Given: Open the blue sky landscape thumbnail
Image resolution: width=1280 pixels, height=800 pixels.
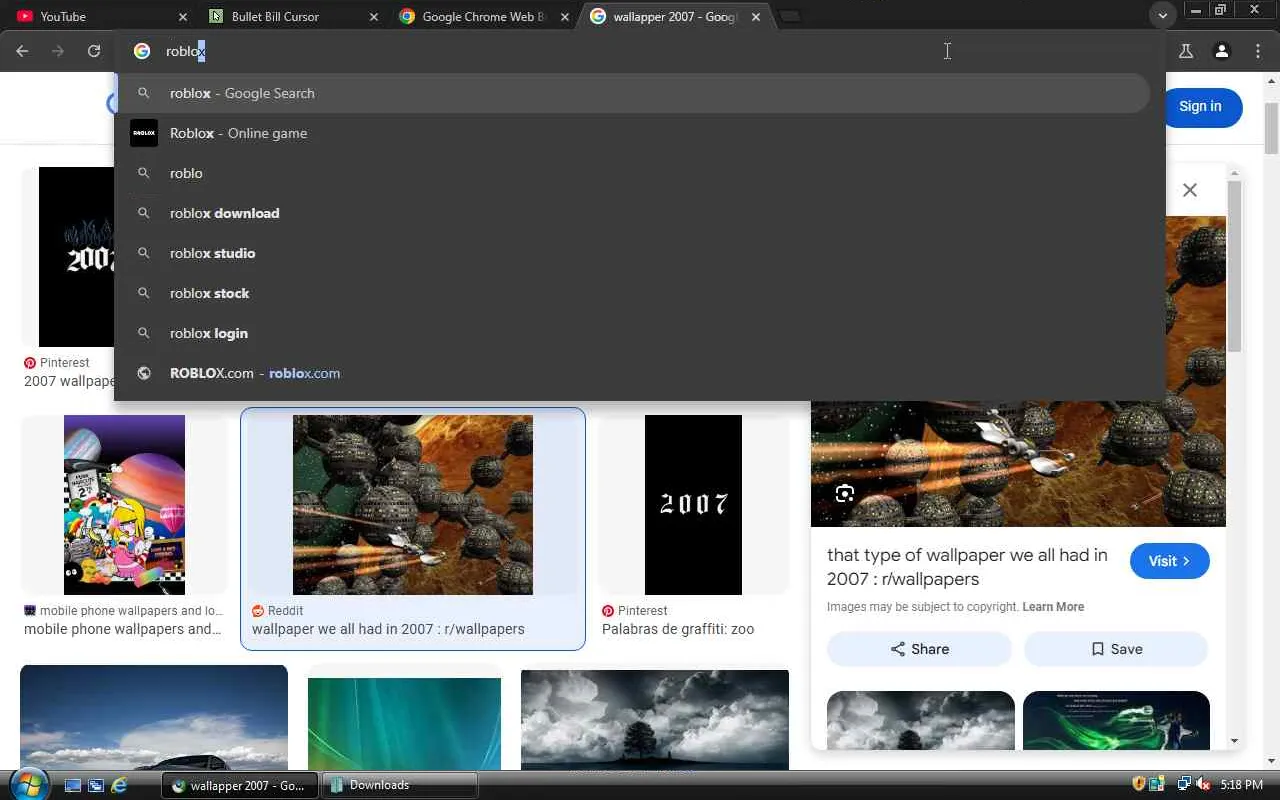Looking at the screenshot, I should coord(154,717).
